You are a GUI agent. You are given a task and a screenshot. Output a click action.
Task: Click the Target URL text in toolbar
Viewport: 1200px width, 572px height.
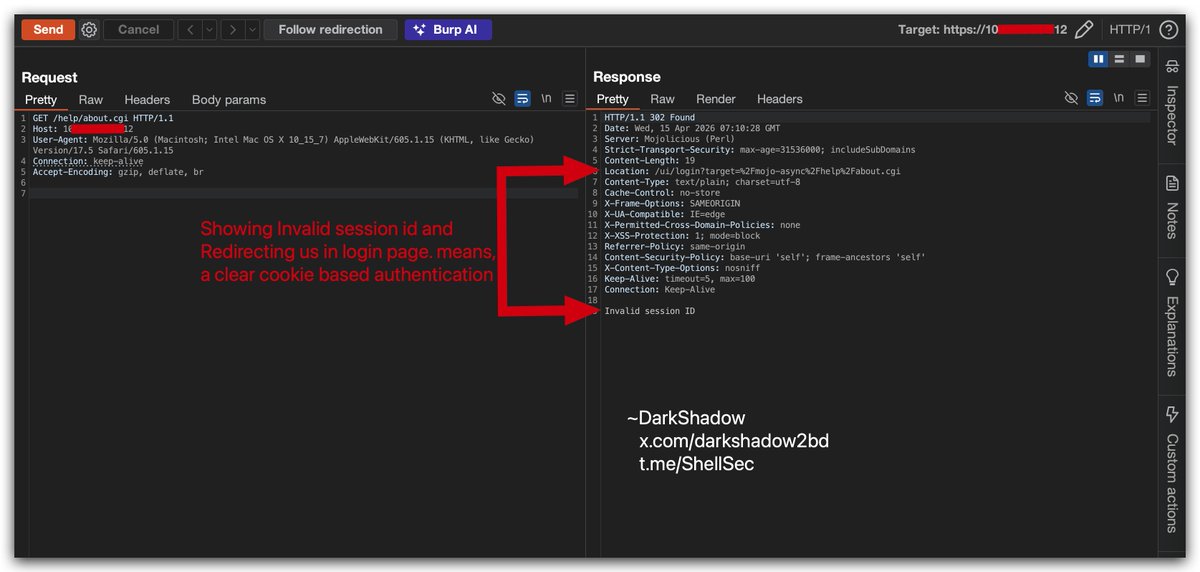pos(982,30)
